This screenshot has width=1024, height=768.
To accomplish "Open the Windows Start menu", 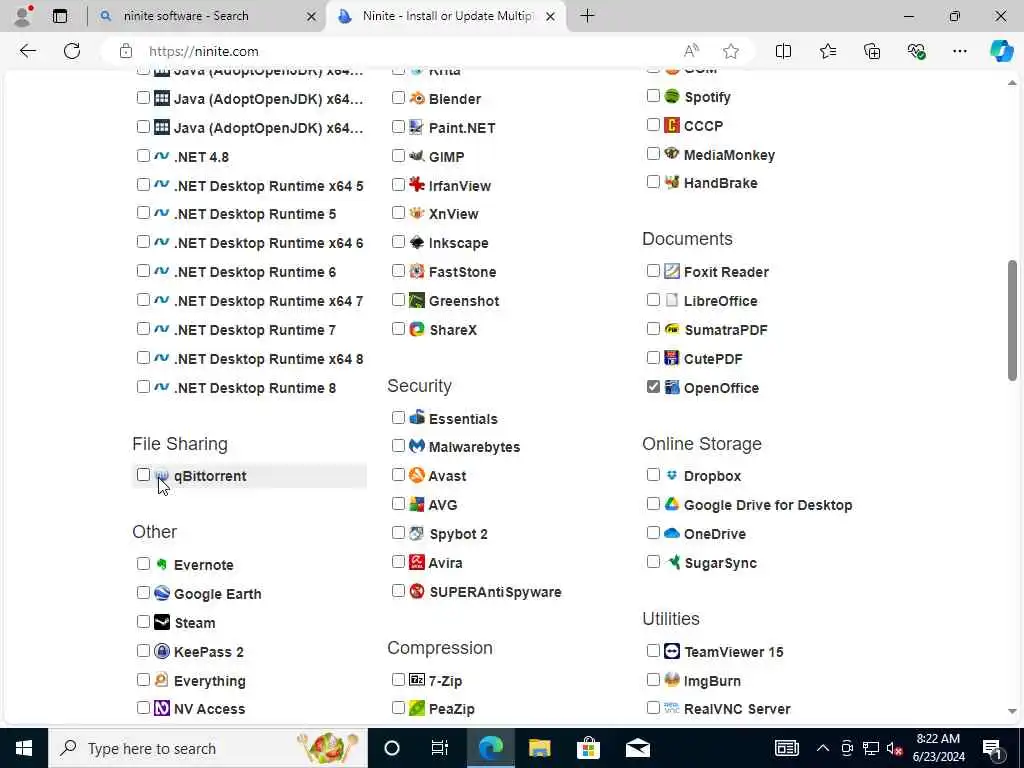I will coord(24,748).
